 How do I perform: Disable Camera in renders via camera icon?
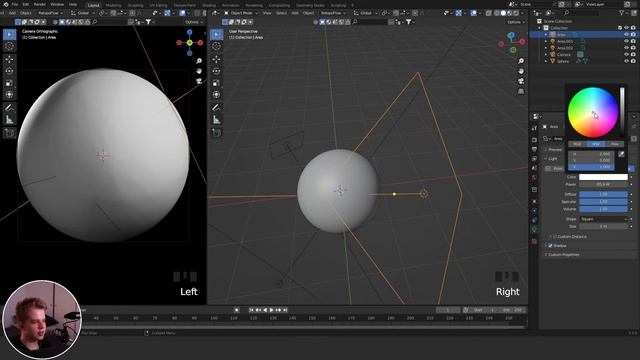(633, 54)
